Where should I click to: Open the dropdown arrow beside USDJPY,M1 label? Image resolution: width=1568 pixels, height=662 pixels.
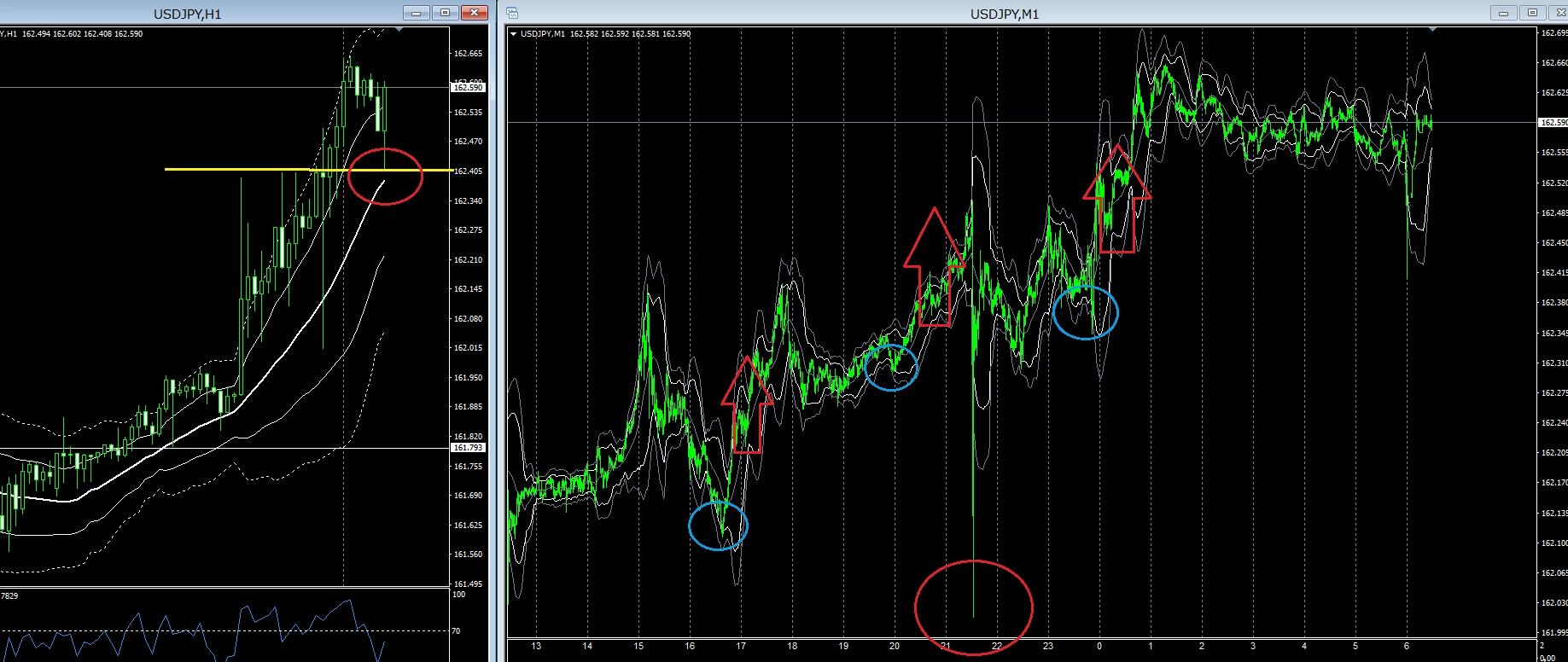point(513,34)
